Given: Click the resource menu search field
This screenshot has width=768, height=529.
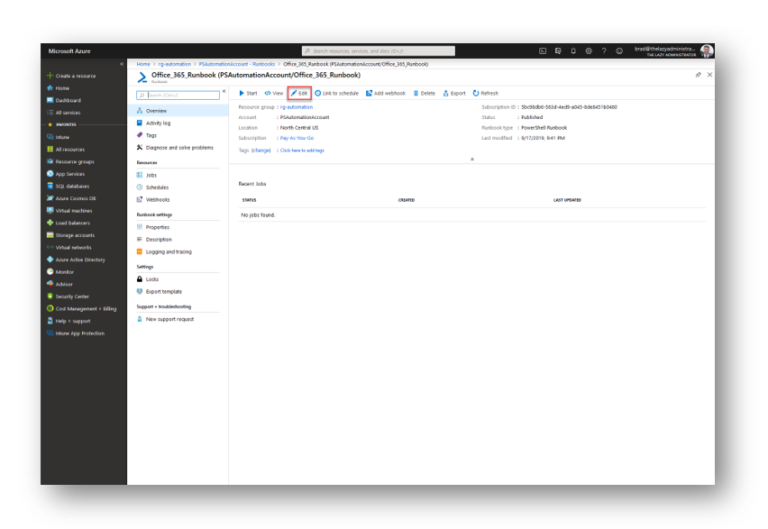Looking at the screenshot, I should (x=178, y=95).
